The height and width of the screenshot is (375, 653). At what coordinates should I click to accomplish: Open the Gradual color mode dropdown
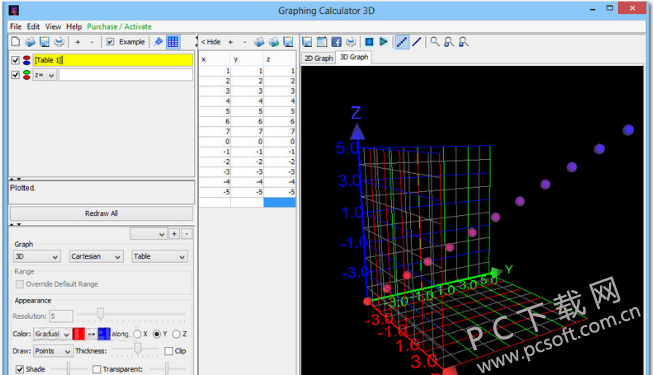(x=52, y=334)
